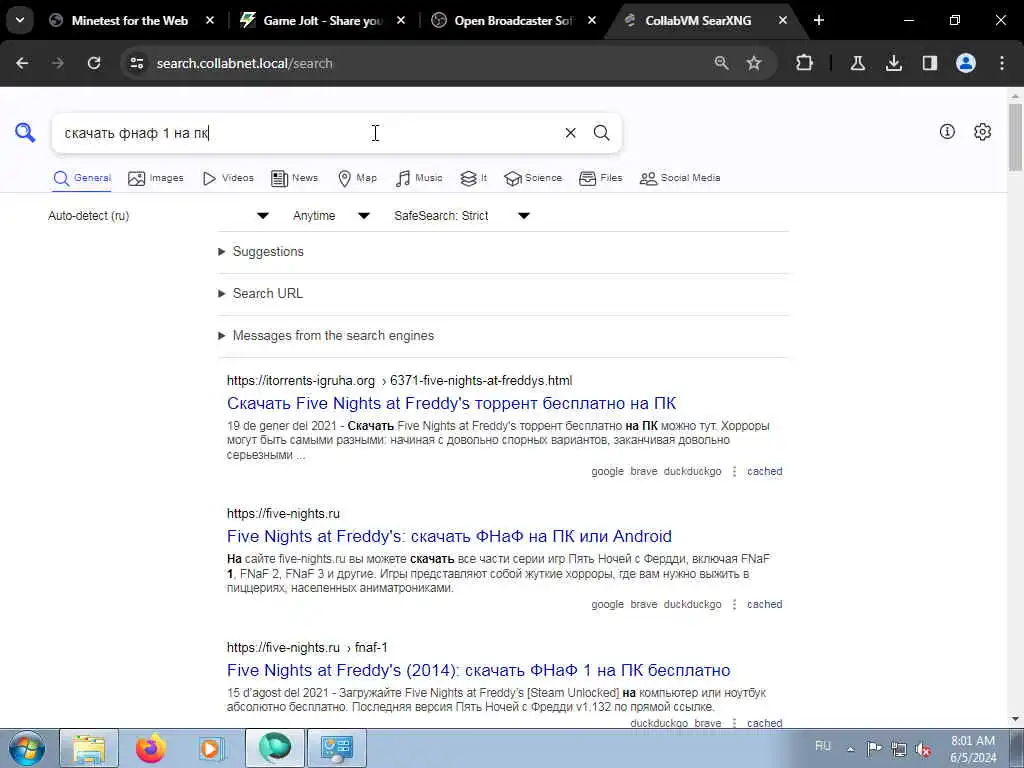Click the volume muted tray icon
This screenshot has width=1024, height=768.
coord(923,748)
